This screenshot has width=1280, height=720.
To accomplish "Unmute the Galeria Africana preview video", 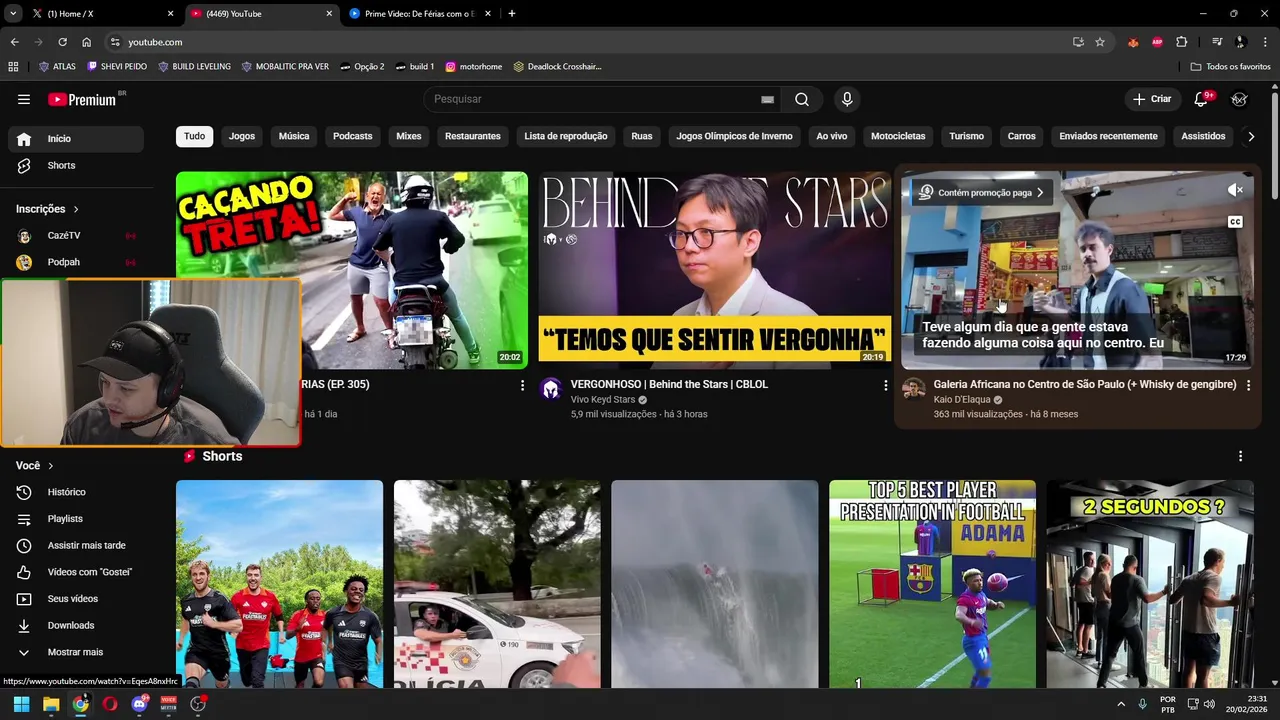I will 1236,190.
